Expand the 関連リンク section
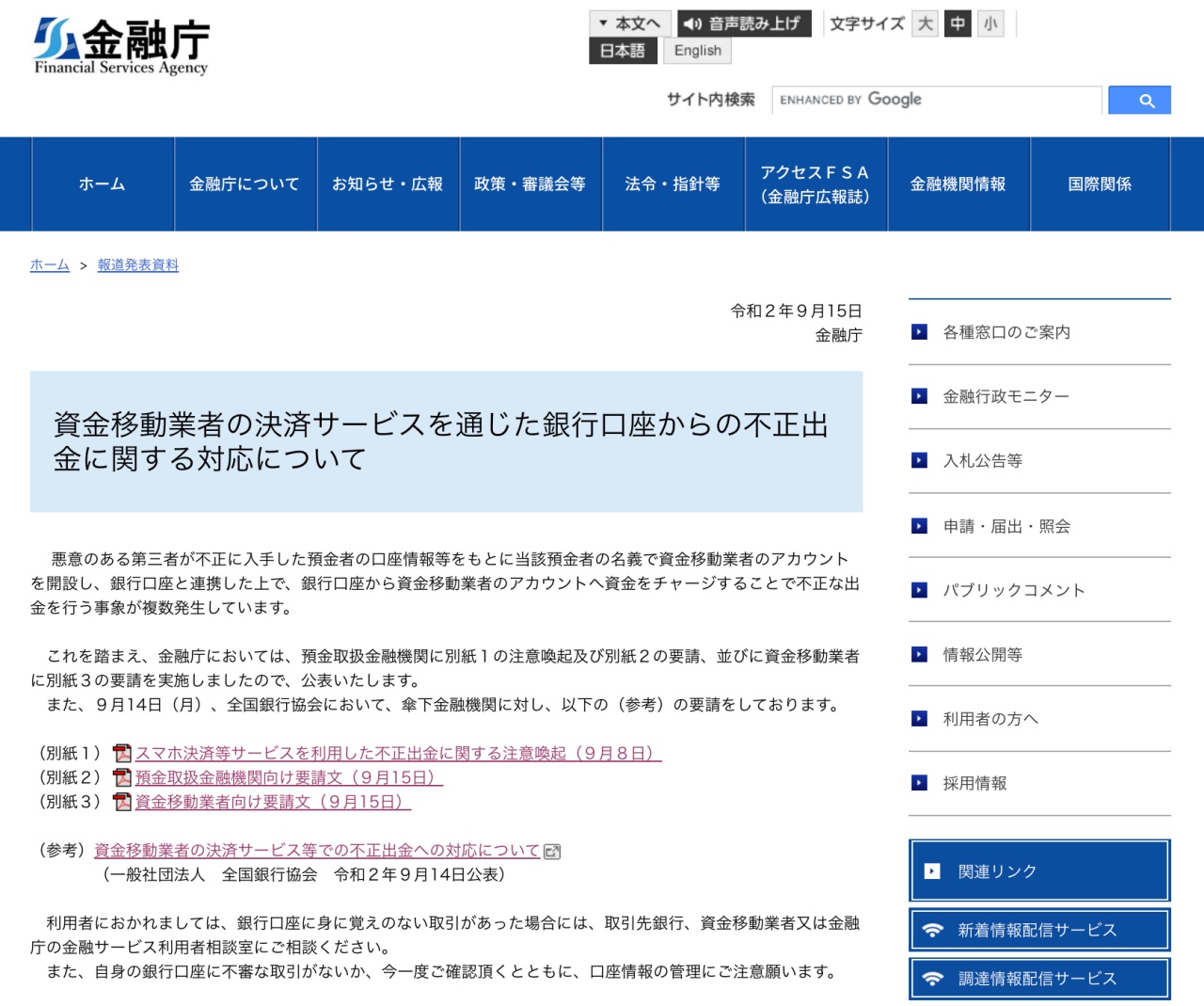Image resolution: width=1204 pixels, height=1006 pixels. [x=1039, y=871]
